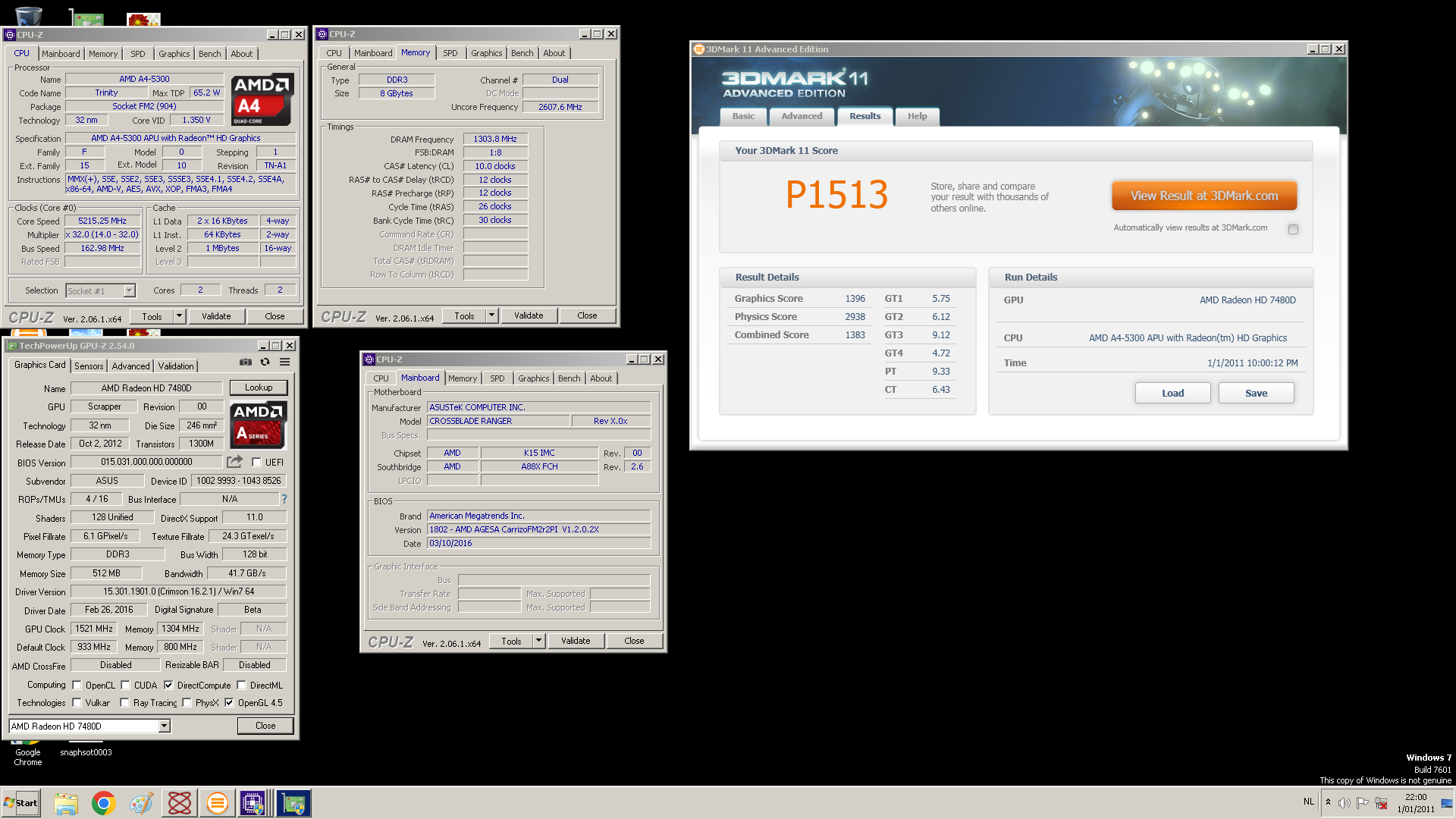Click the Load button in 3DMark
Image resolution: width=1456 pixels, height=819 pixels.
click(1172, 393)
